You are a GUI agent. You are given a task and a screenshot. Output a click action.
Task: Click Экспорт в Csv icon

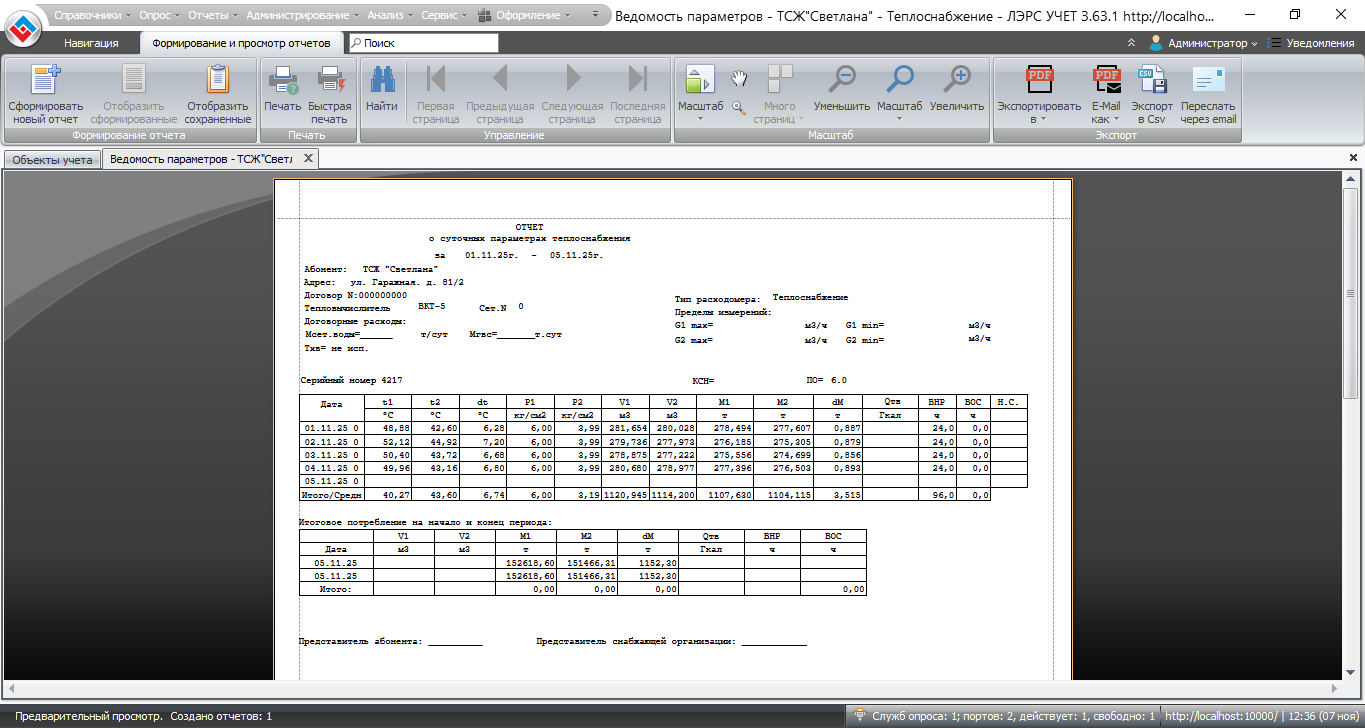tap(1151, 80)
